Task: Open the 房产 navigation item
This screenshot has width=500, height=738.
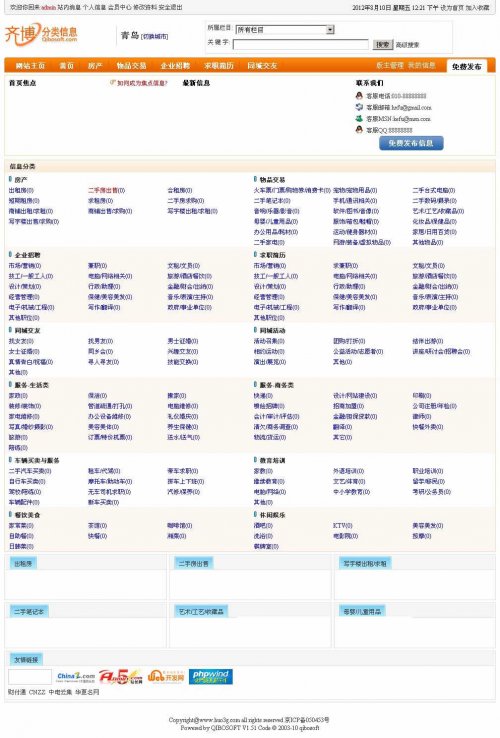Action: pos(95,65)
